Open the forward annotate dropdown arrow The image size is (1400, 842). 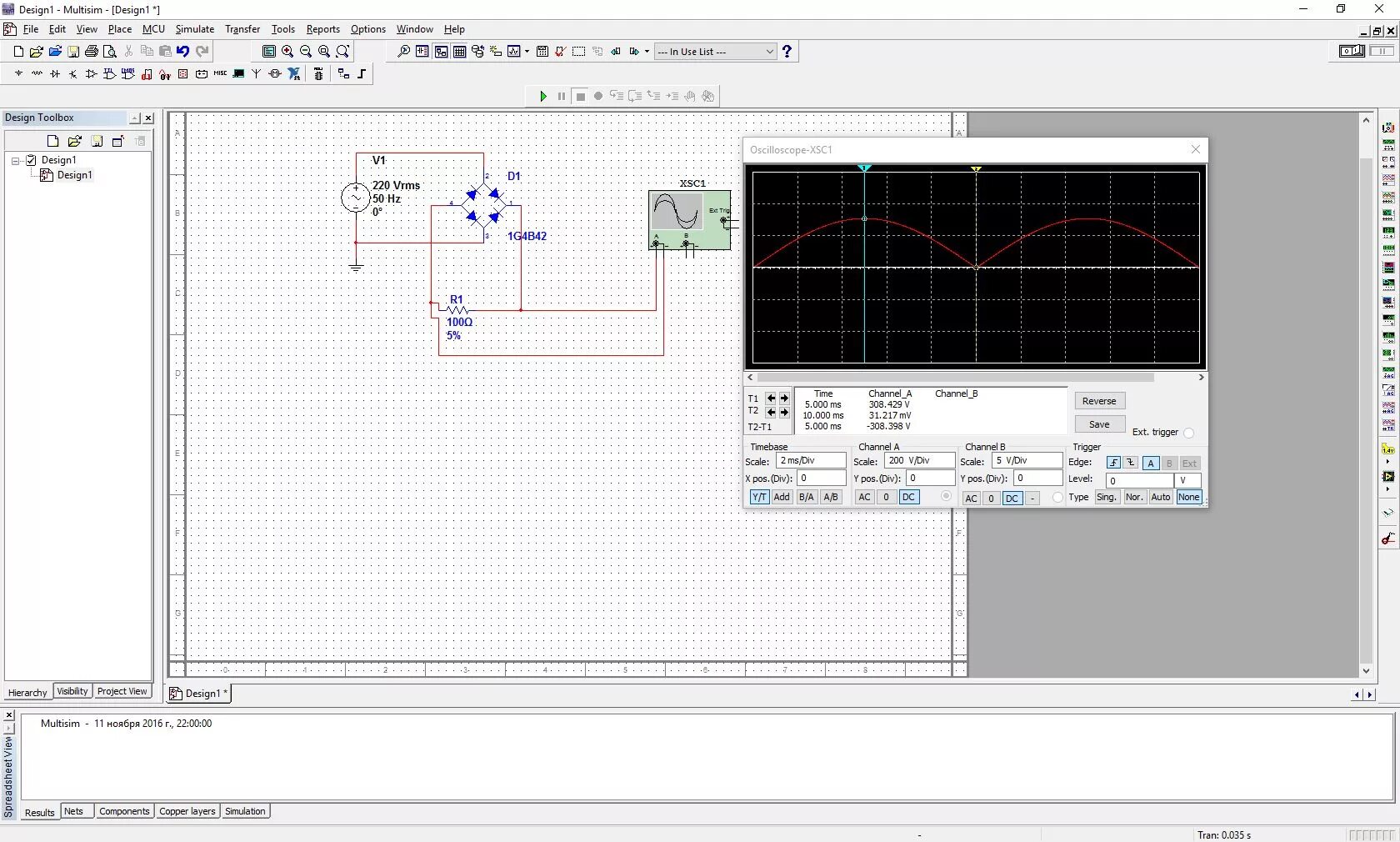647,52
